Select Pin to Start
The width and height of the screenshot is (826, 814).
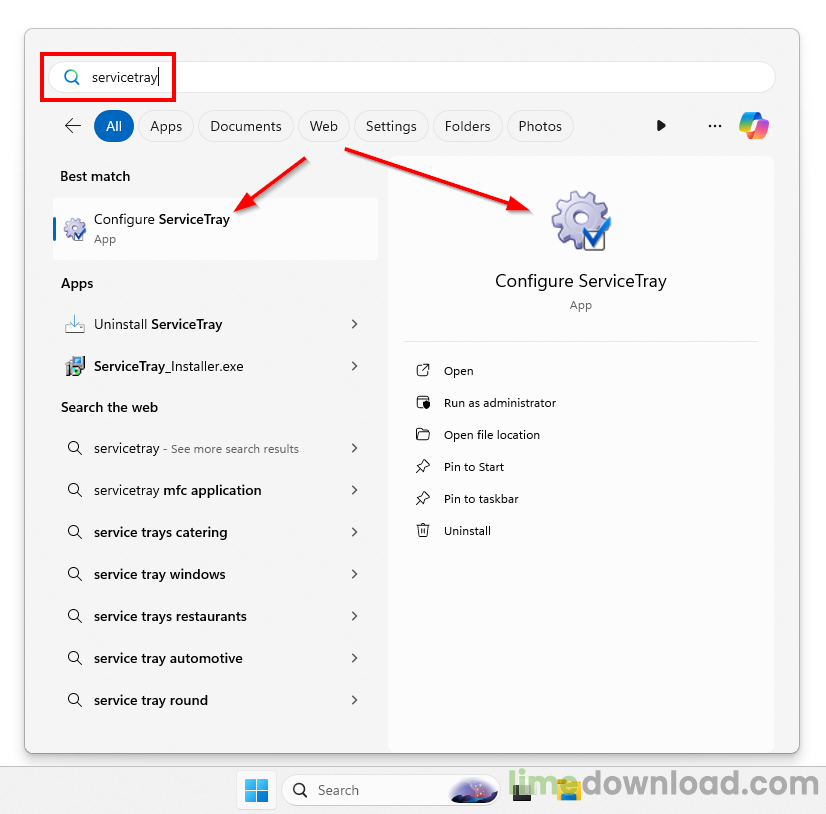[474, 467]
